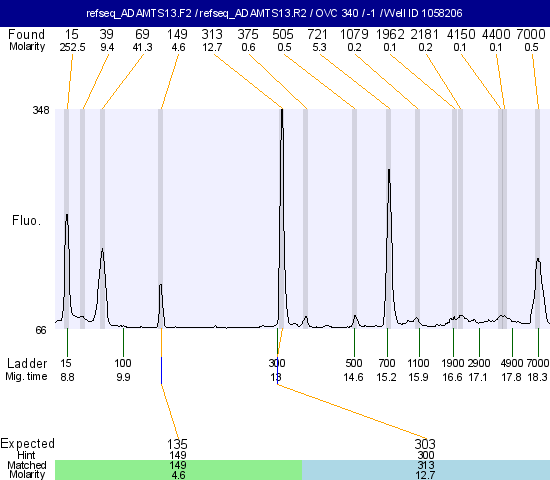The image size is (550, 480).
Task: Click the small peak at 149
Action: 161,305
